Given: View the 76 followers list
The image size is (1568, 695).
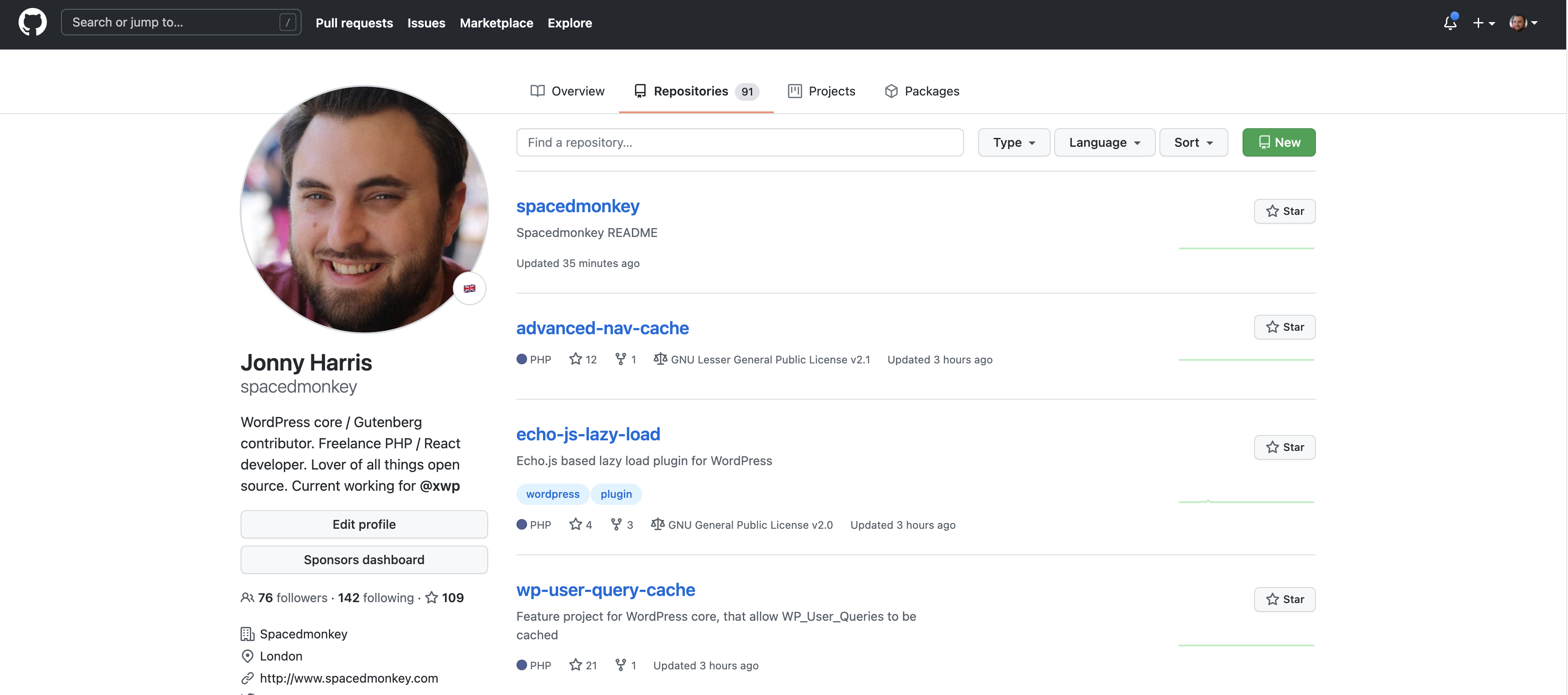Looking at the screenshot, I should click(283, 598).
